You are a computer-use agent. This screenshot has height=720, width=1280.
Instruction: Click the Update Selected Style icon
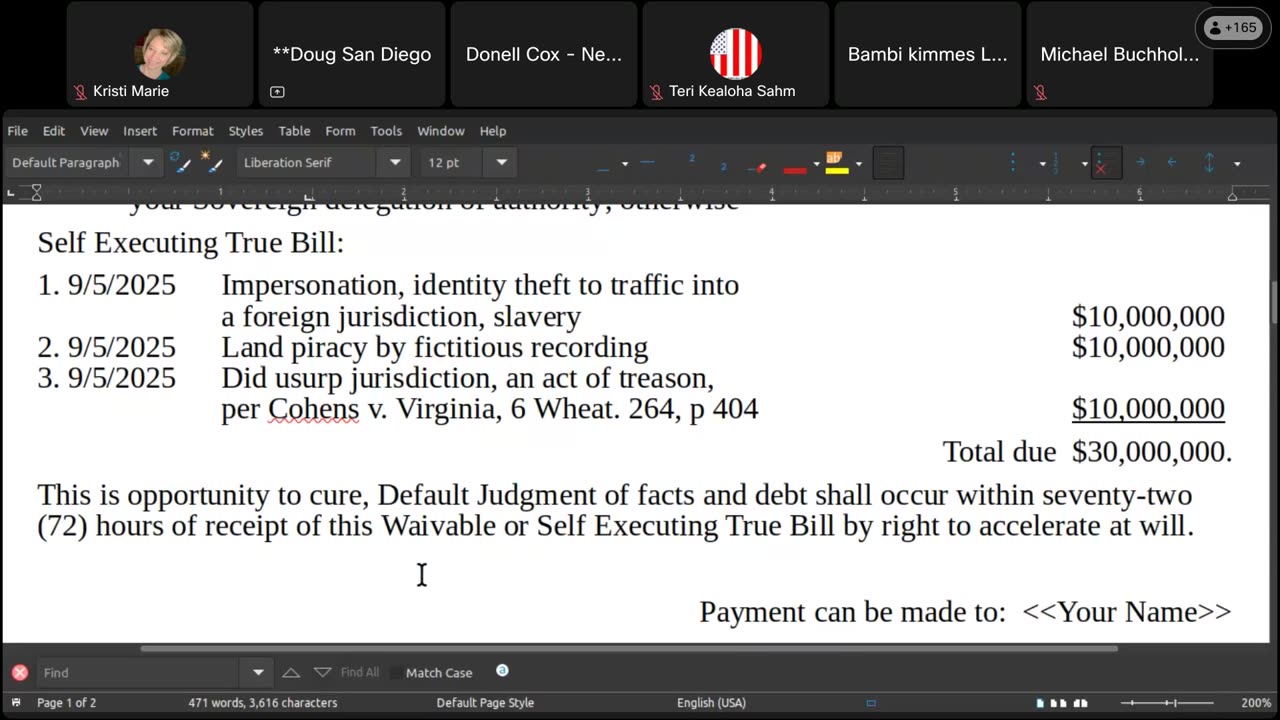pyautogui.click(x=180, y=162)
